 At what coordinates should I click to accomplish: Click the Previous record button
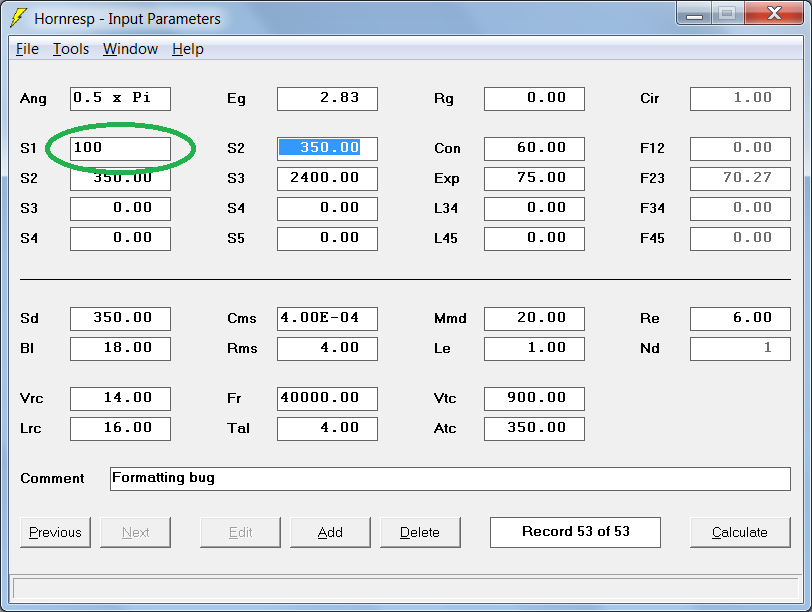pos(55,532)
